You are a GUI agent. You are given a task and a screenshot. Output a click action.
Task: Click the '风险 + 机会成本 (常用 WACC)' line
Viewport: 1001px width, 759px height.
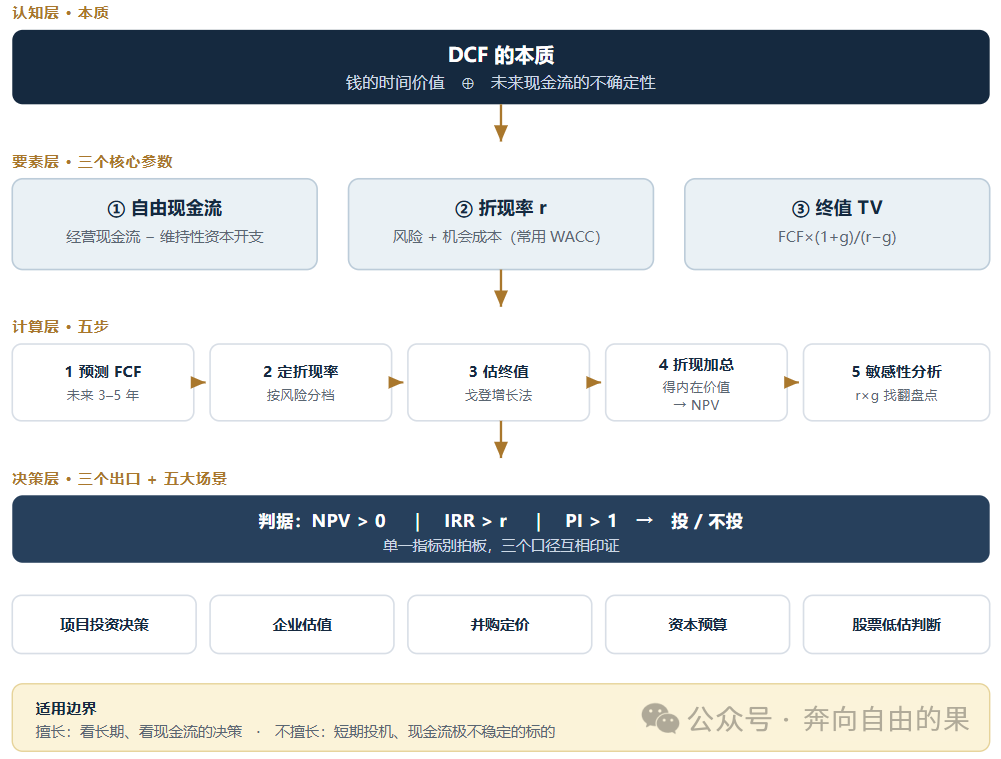[497, 237]
